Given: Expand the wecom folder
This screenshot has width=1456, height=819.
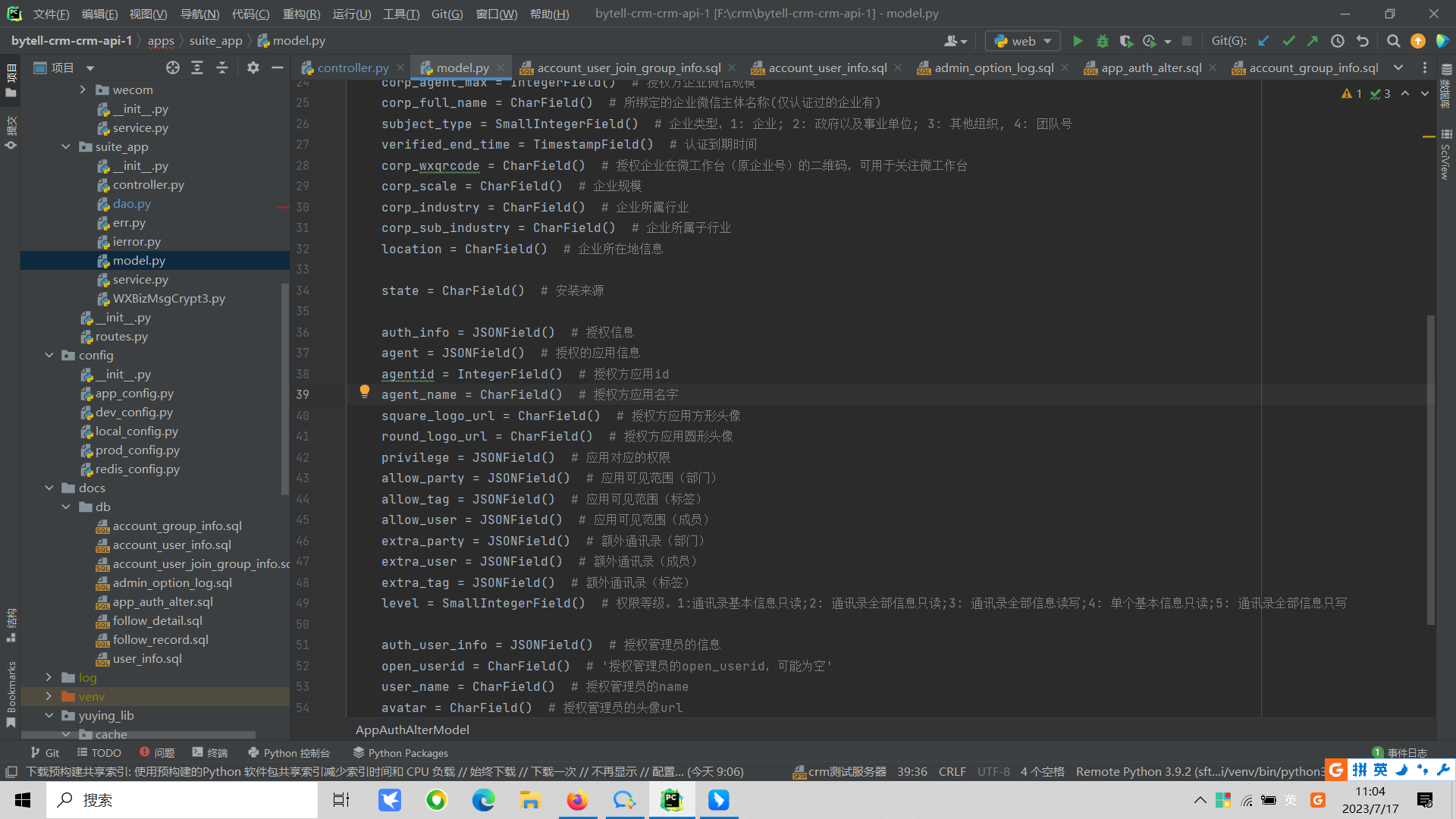Looking at the screenshot, I should 83,90.
